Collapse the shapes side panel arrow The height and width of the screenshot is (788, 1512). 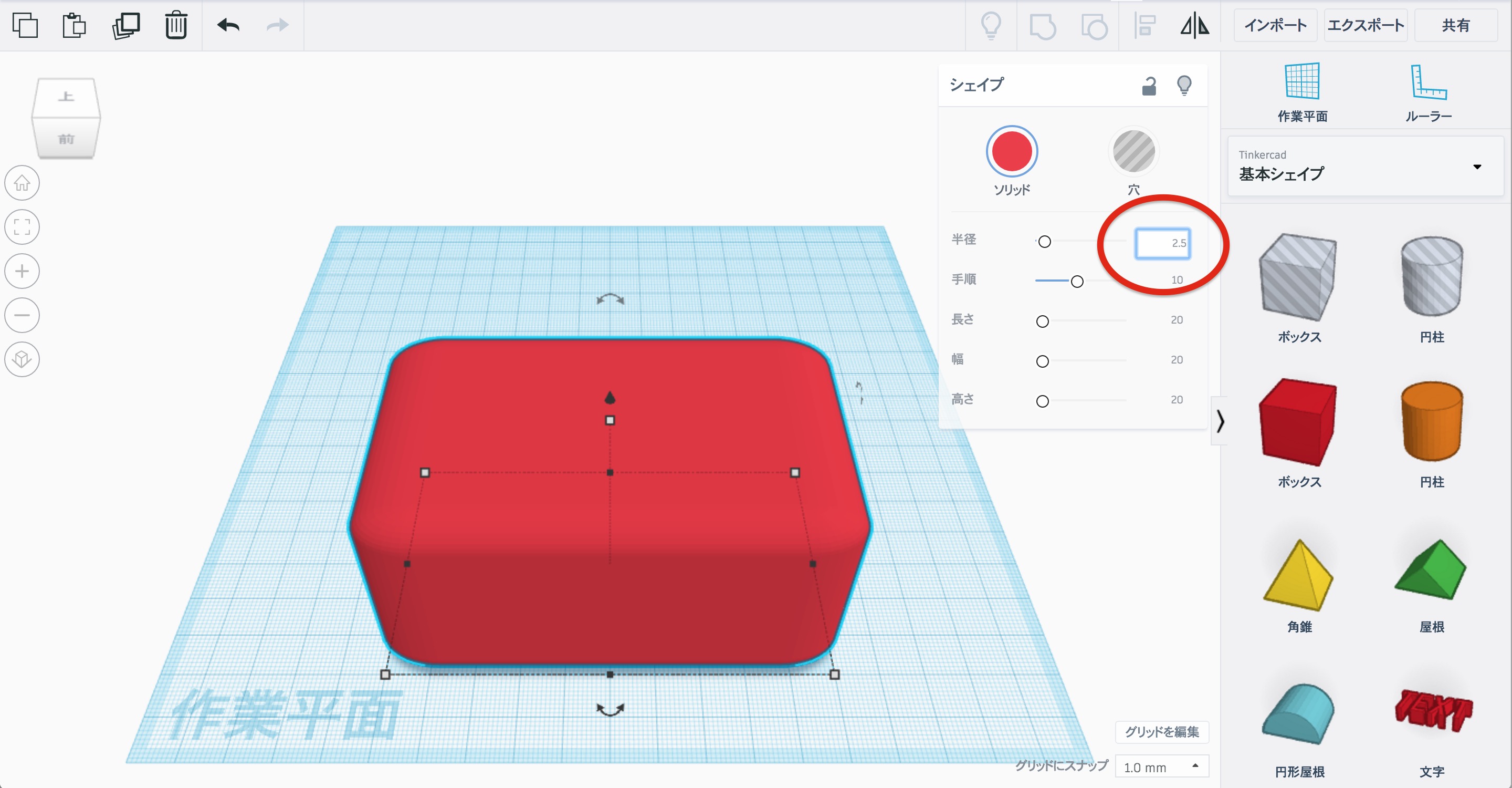click(x=1220, y=421)
